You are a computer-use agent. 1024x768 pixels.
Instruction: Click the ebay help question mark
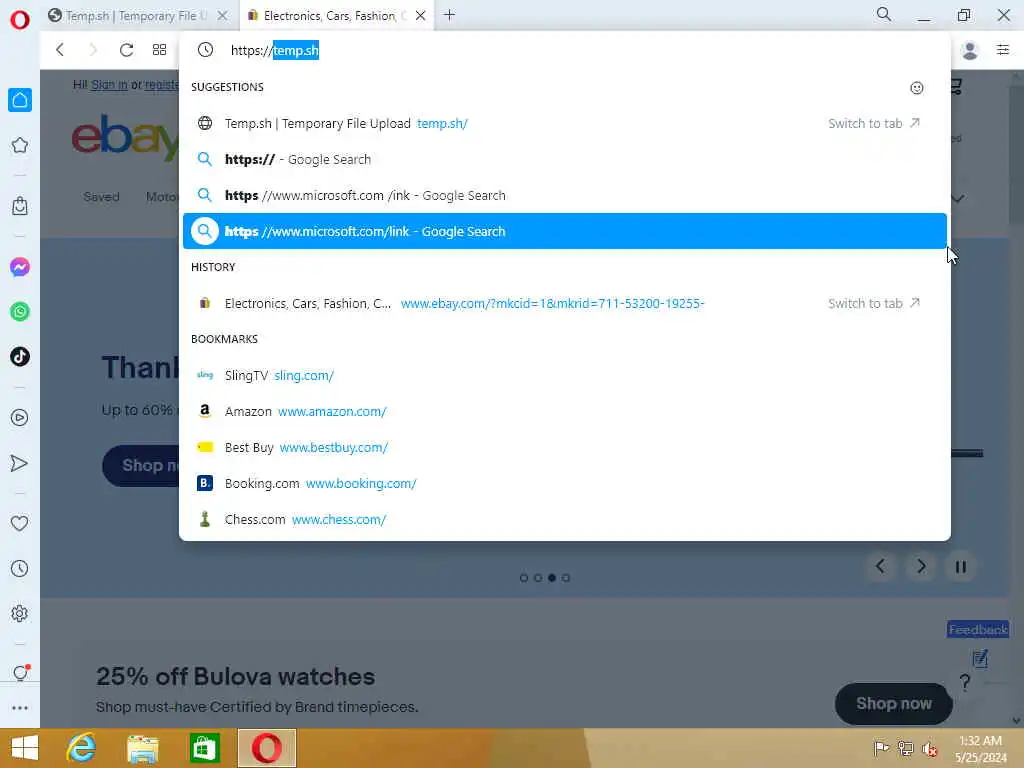965,682
